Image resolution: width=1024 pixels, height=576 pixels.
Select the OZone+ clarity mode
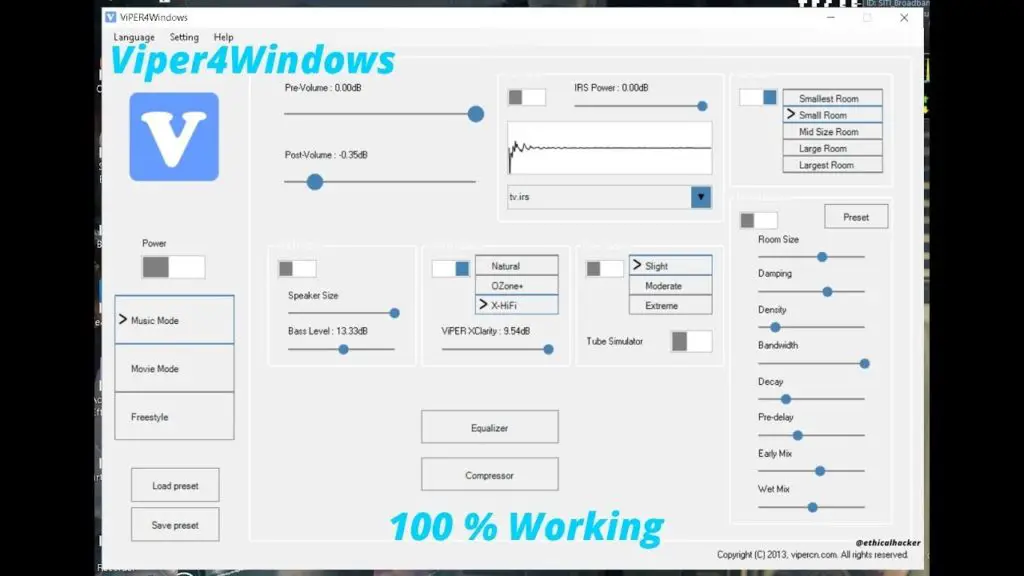tap(517, 285)
